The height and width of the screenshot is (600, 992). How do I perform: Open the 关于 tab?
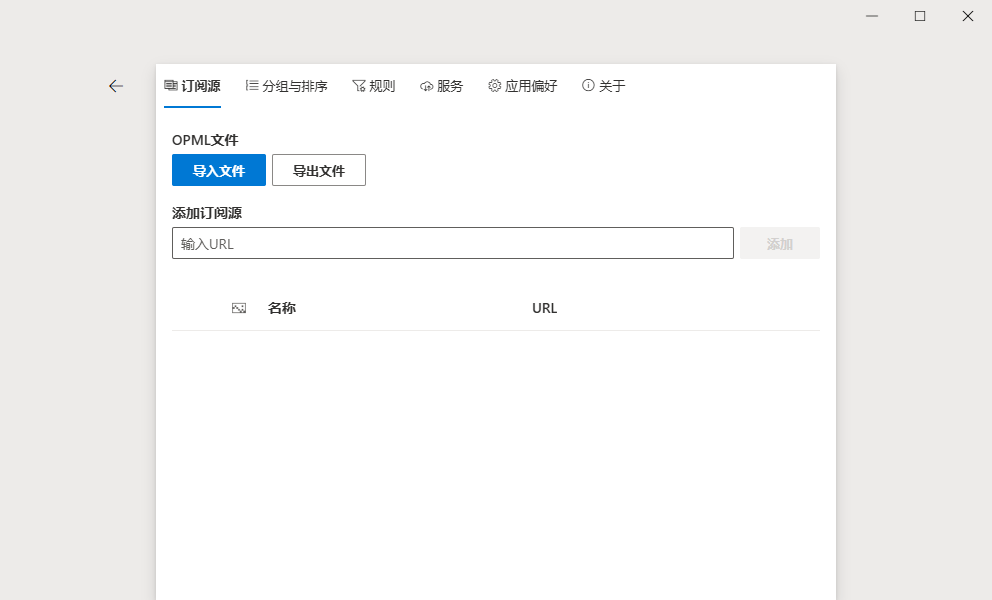[x=604, y=85]
